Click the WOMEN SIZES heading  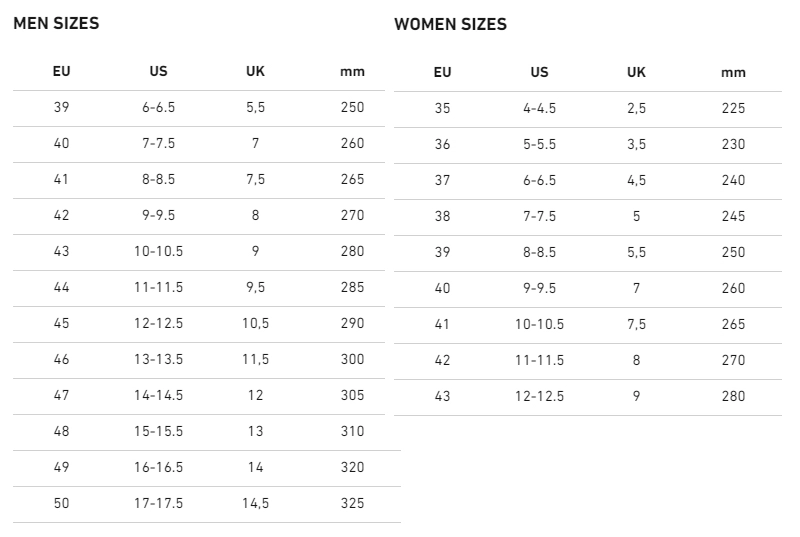[x=450, y=24]
